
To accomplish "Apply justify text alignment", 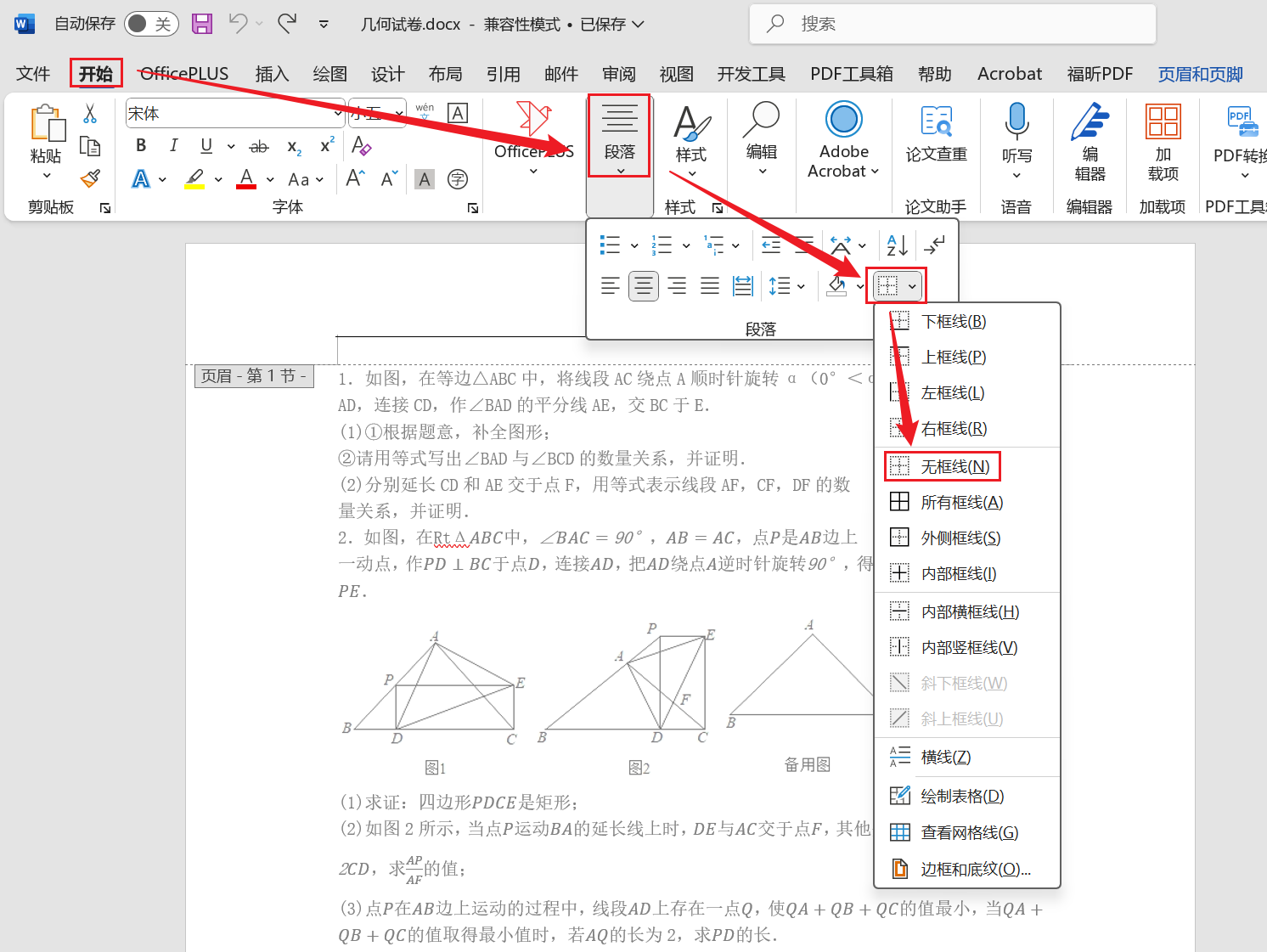I will click(x=710, y=286).
